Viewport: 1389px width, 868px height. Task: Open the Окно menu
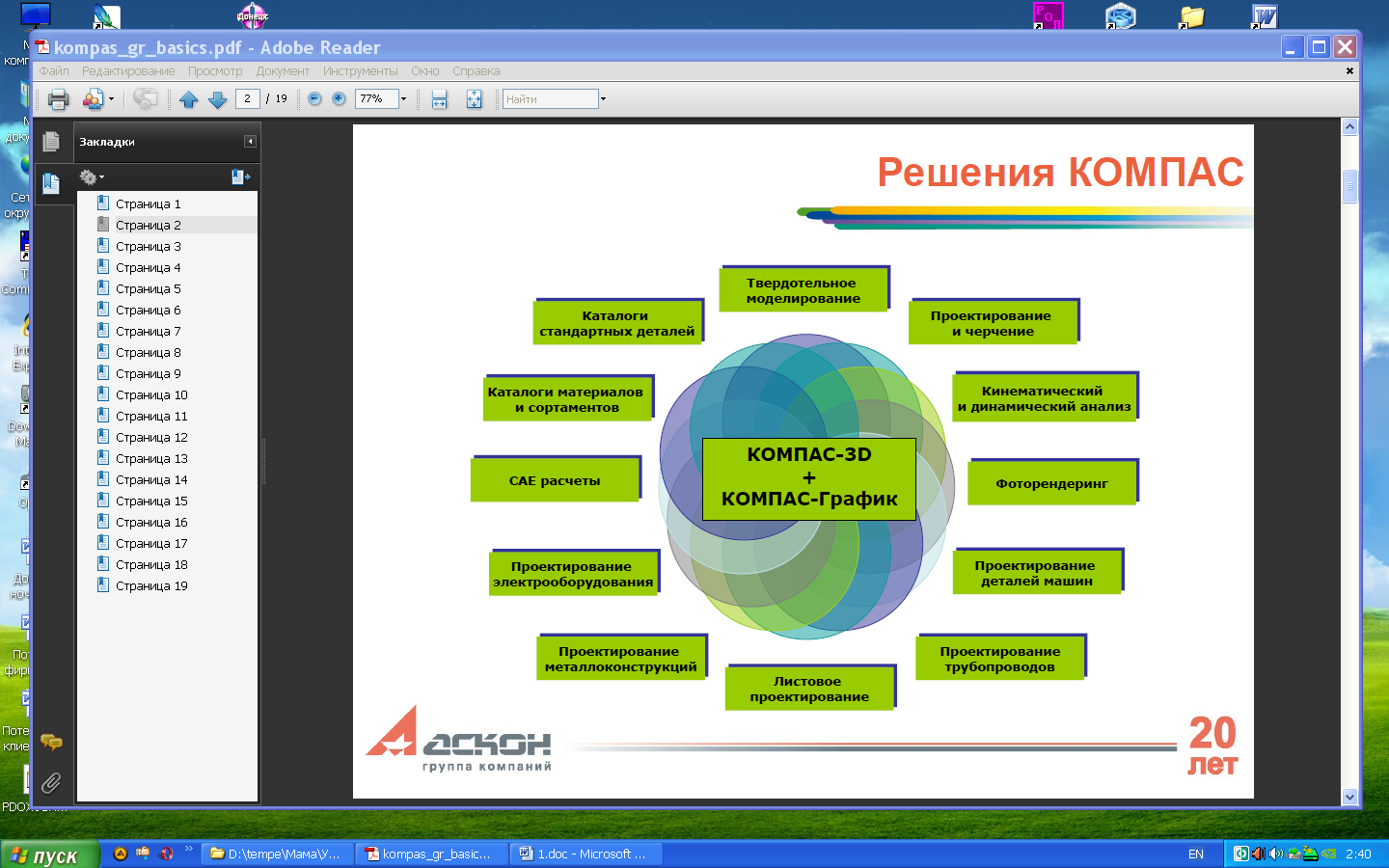pyautogui.click(x=424, y=71)
